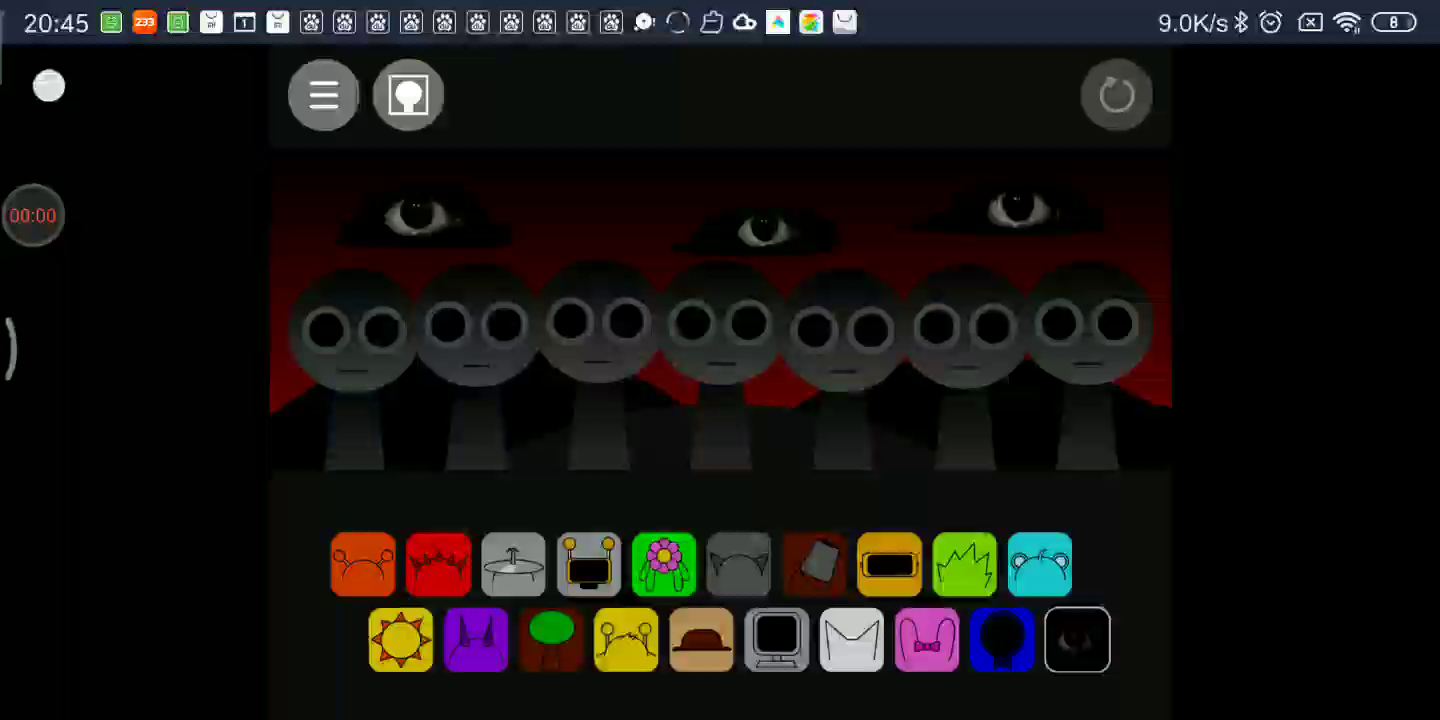
Task: Pick the tan icon with brown hat
Action: (701, 640)
